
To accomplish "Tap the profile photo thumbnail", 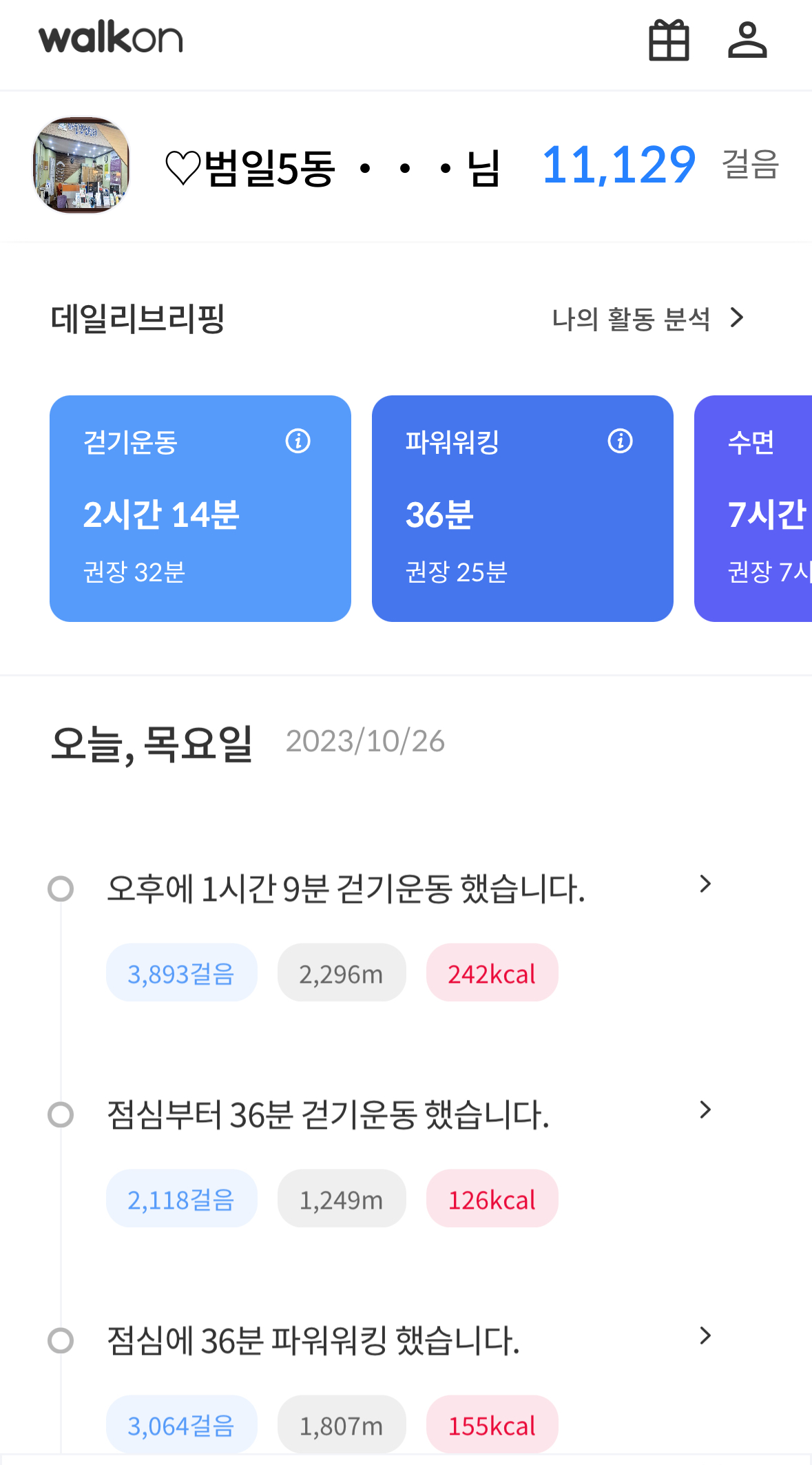I will [x=81, y=165].
